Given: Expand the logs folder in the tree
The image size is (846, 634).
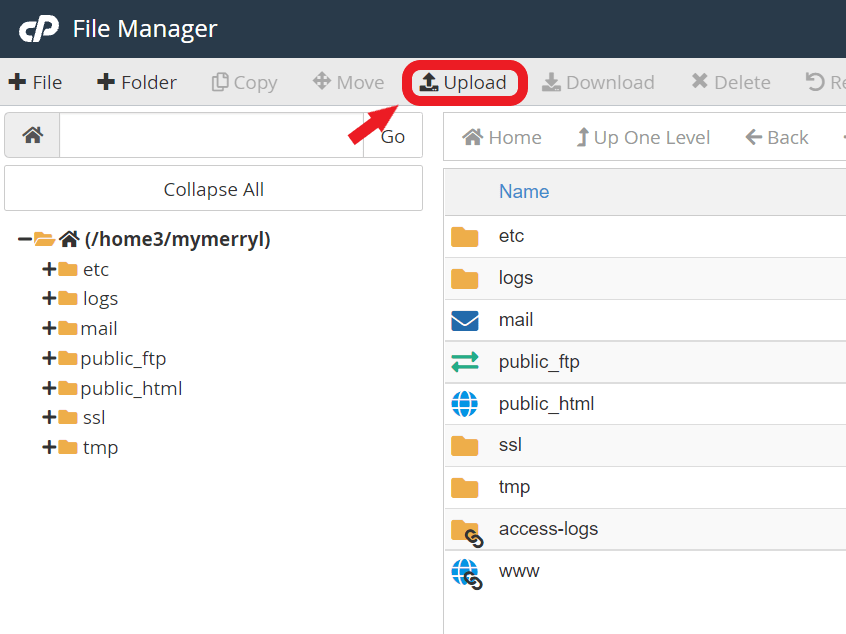Looking at the screenshot, I should 49,298.
